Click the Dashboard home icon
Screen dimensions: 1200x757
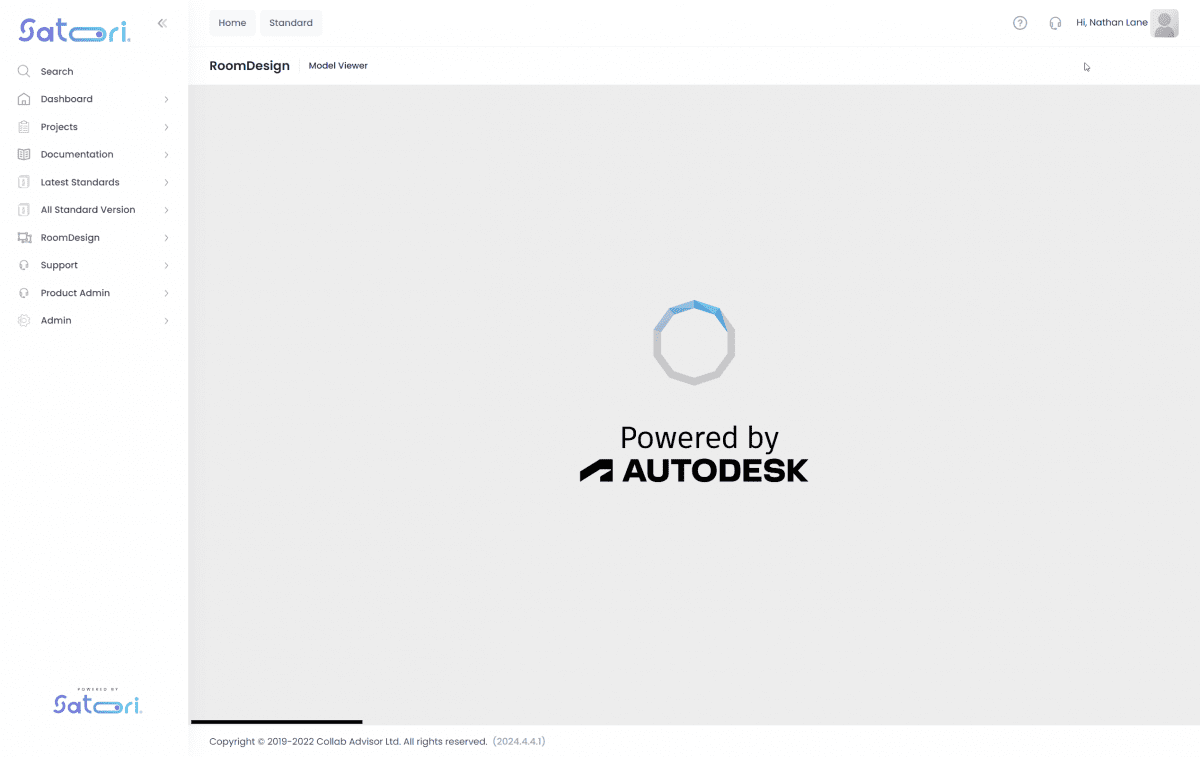[x=24, y=99]
